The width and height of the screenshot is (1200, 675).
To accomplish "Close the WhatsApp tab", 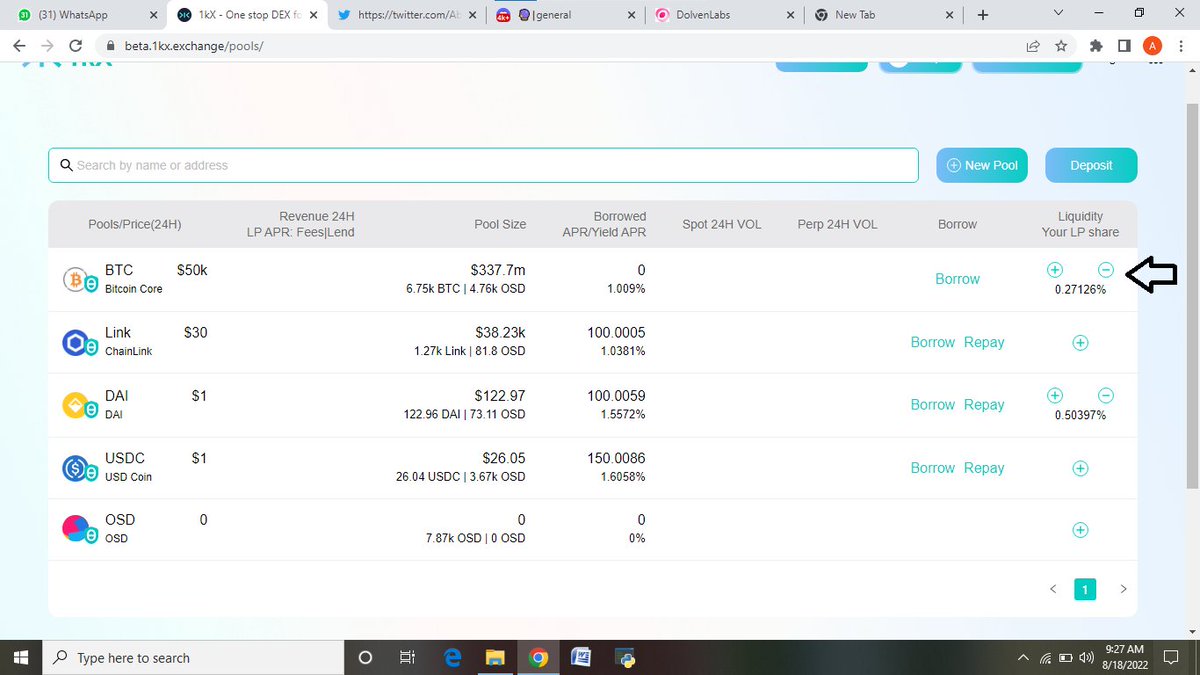I will click(151, 15).
